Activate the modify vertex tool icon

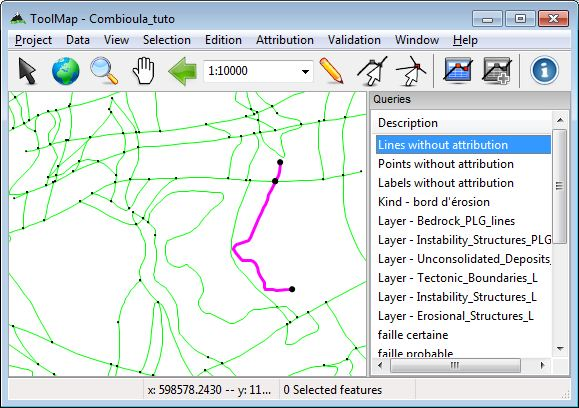point(372,71)
